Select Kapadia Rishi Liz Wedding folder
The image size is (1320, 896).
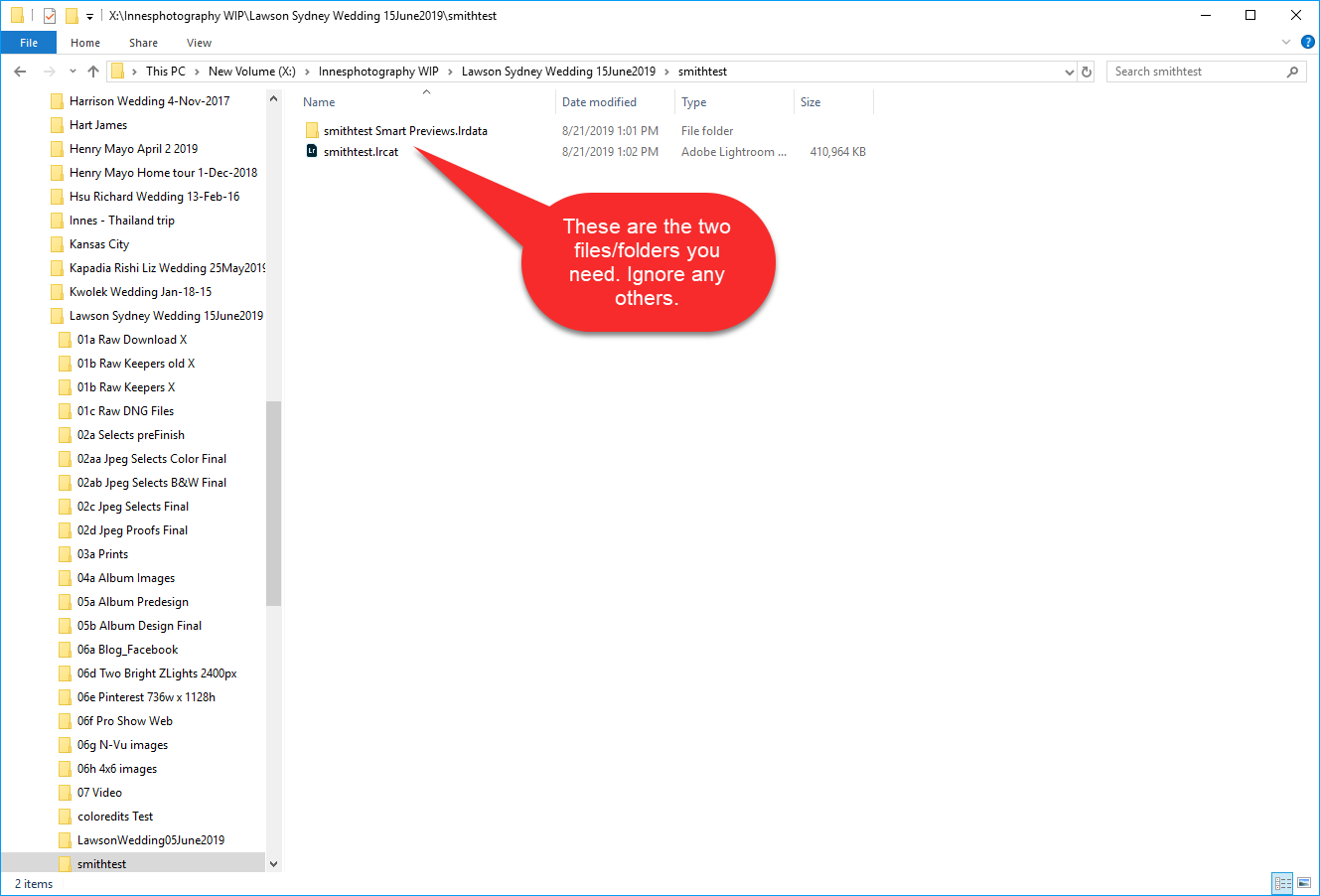(167, 268)
